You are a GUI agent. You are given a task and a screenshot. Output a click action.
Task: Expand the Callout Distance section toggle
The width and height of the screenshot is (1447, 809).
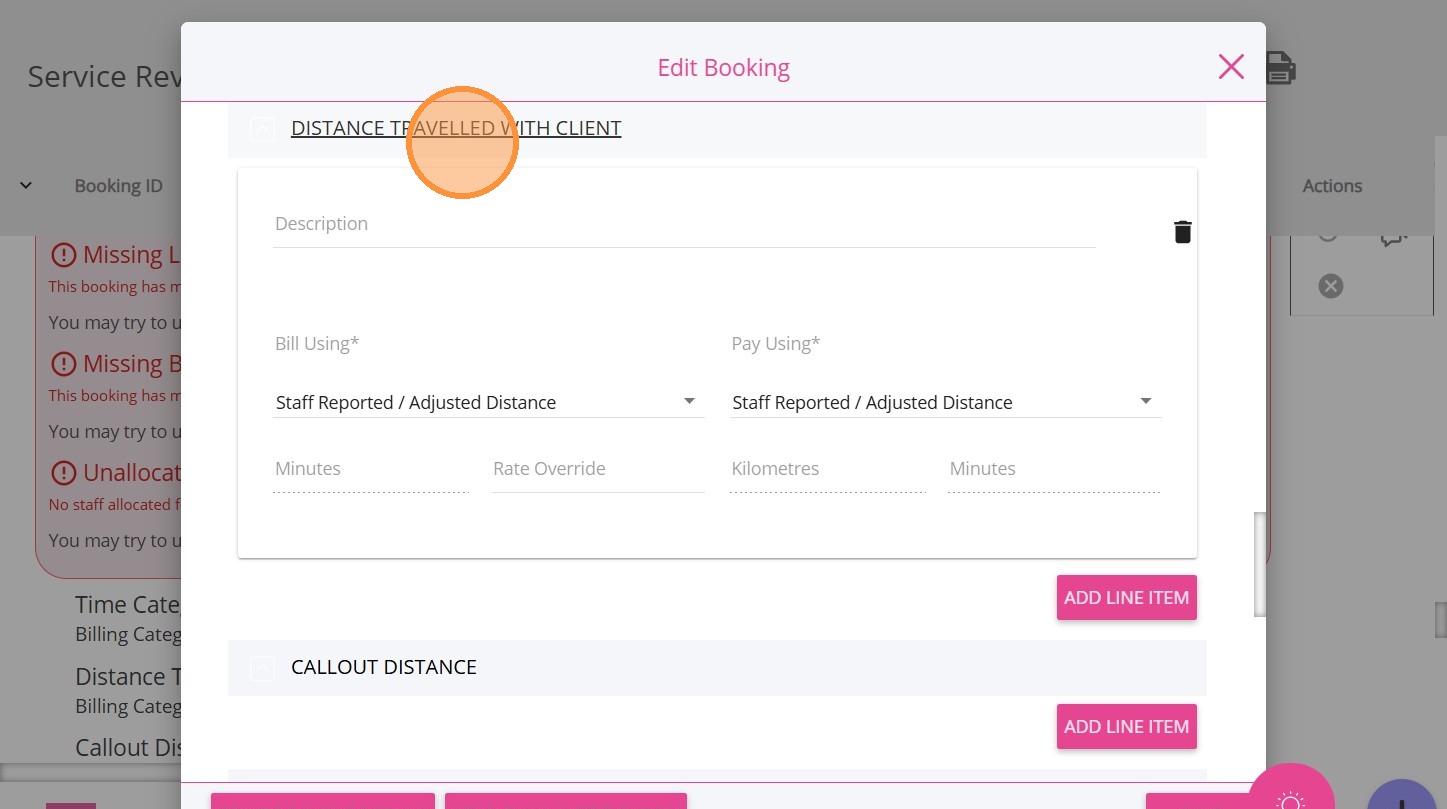[262, 668]
